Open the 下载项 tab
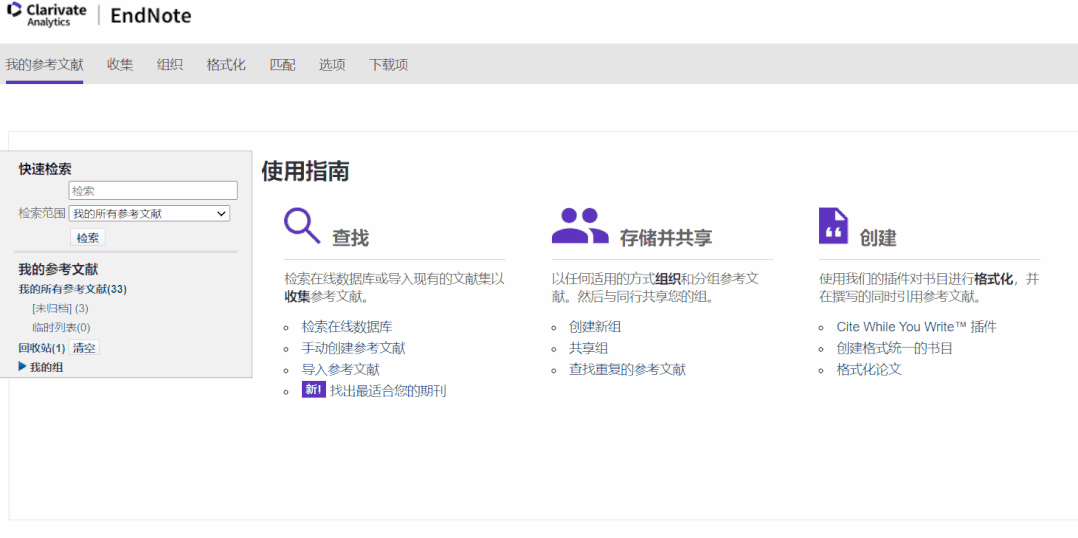Image resolution: width=1078 pixels, height=538 pixels. tap(388, 65)
